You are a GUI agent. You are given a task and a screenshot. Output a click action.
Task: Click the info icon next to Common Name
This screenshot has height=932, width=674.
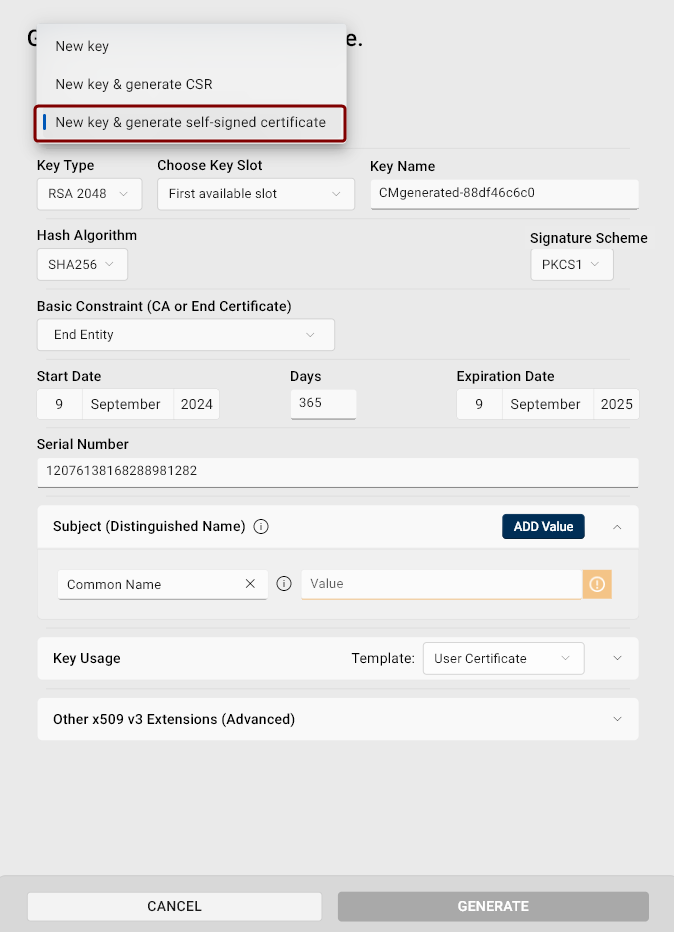pyautogui.click(x=284, y=584)
